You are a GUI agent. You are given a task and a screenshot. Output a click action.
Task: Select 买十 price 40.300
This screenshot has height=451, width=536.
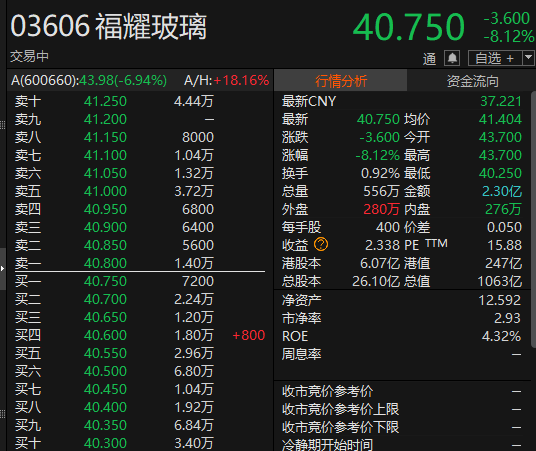(x=105, y=443)
